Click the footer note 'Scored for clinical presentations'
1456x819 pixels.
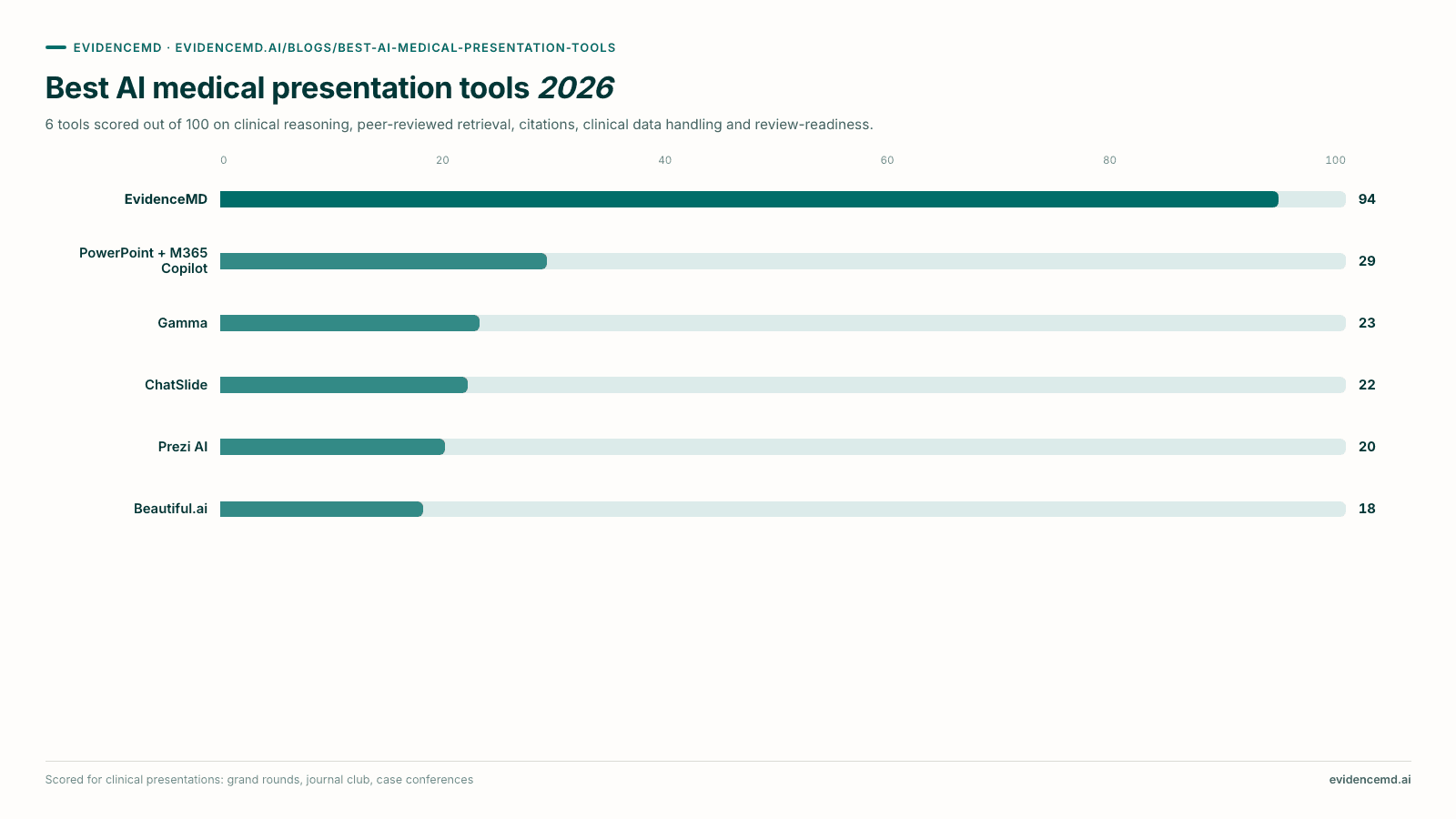click(259, 780)
